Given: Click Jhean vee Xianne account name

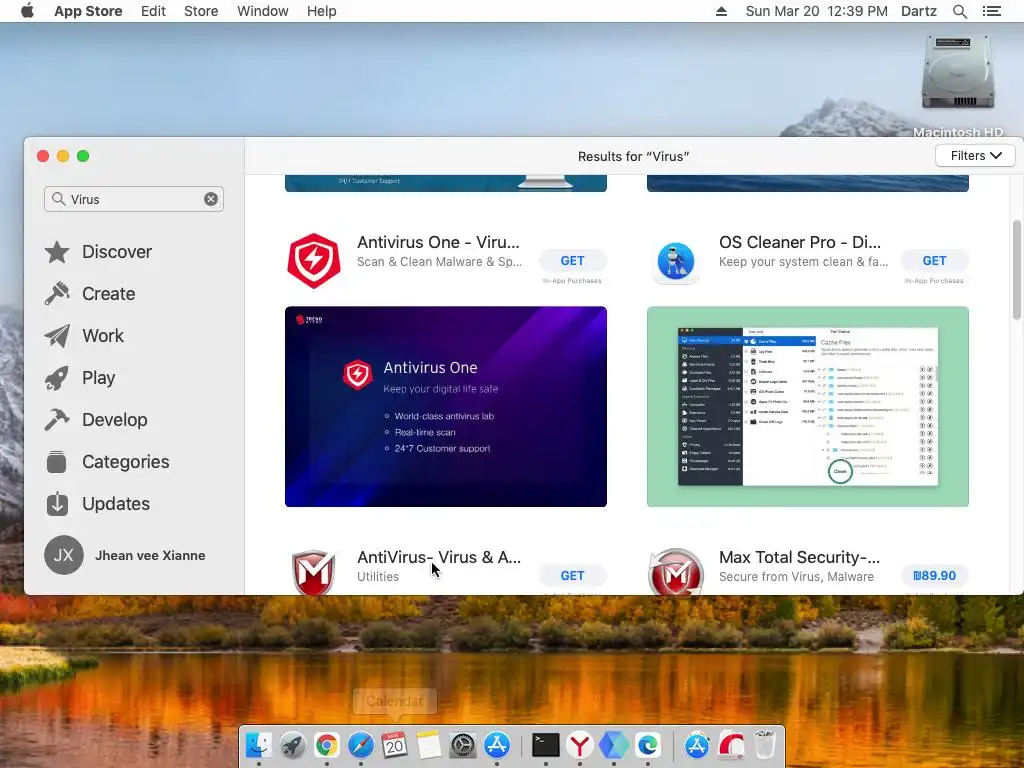Looking at the screenshot, I should click(x=150, y=555).
